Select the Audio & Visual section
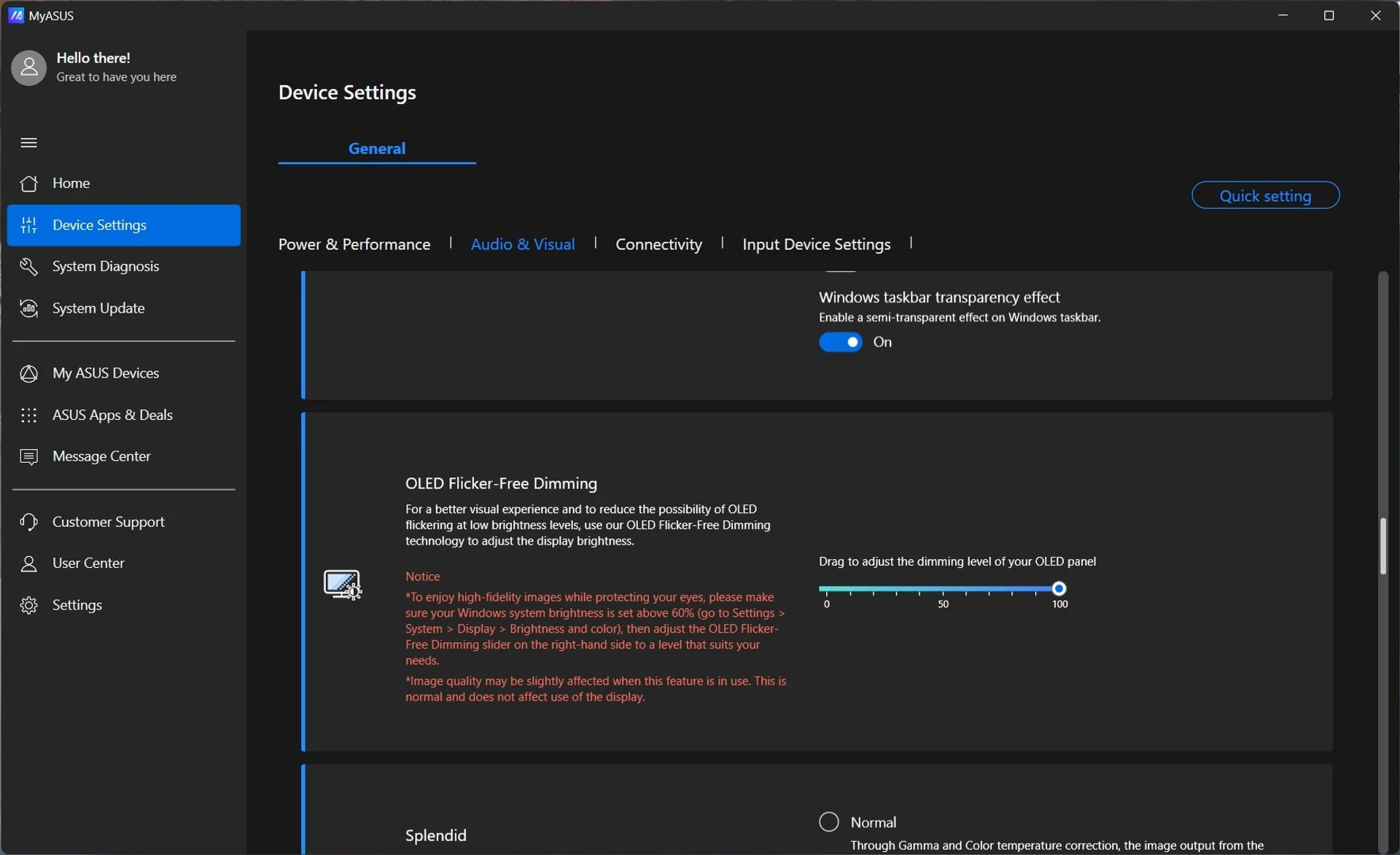This screenshot has width=1400, height=855. [x=523, y=244]
